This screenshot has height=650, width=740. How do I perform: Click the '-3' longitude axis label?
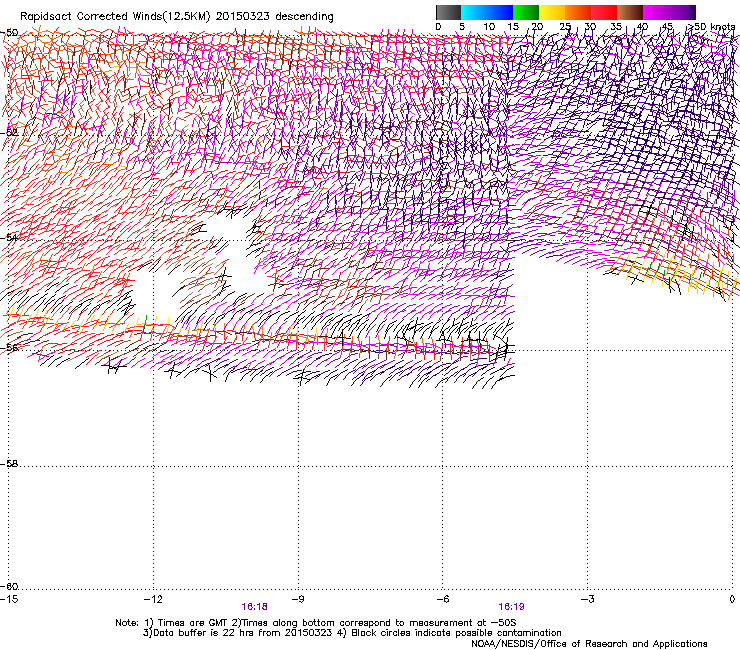[587, 599]
